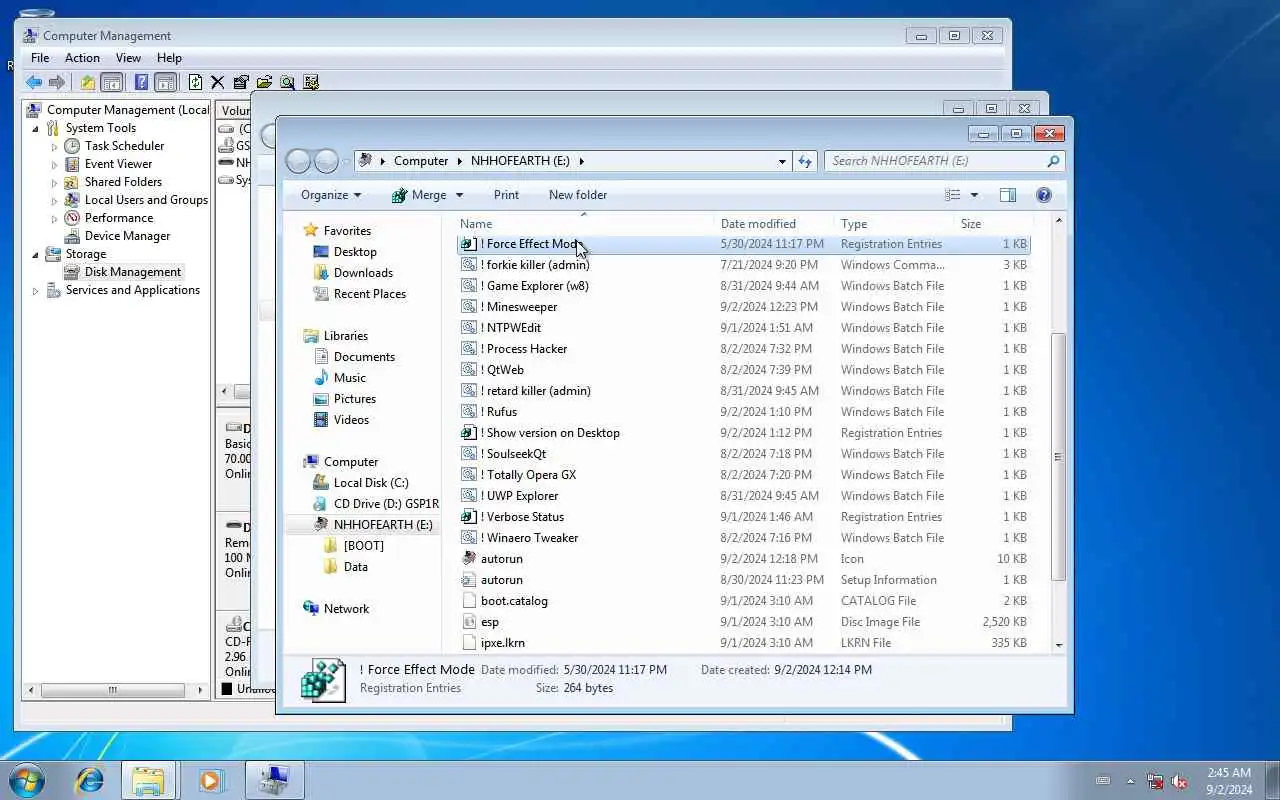Open Windows Media Player from the taskbar
The image size is (1280, 800).
[x=211, y=780]
